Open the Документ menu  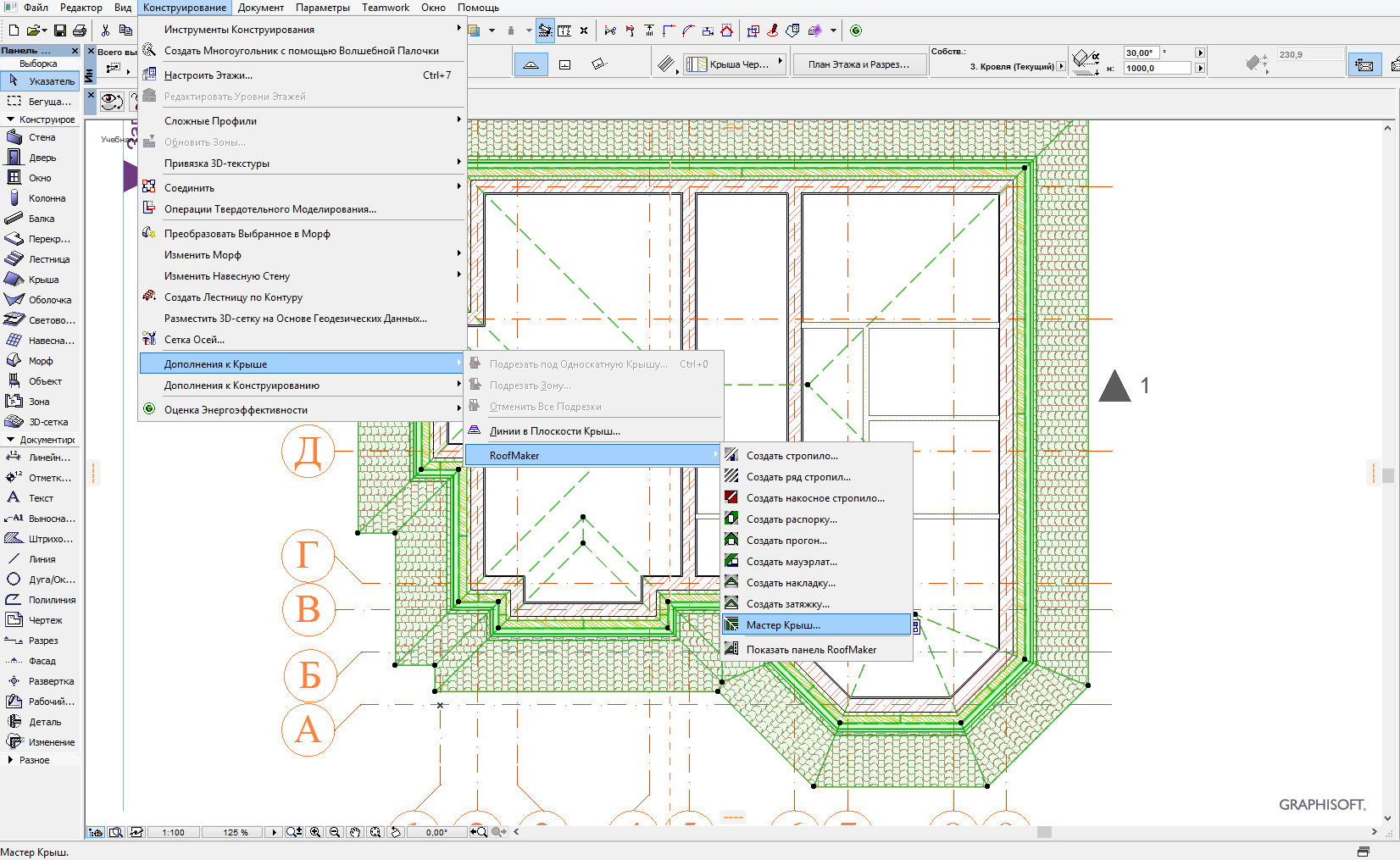(x=261, y=8)
